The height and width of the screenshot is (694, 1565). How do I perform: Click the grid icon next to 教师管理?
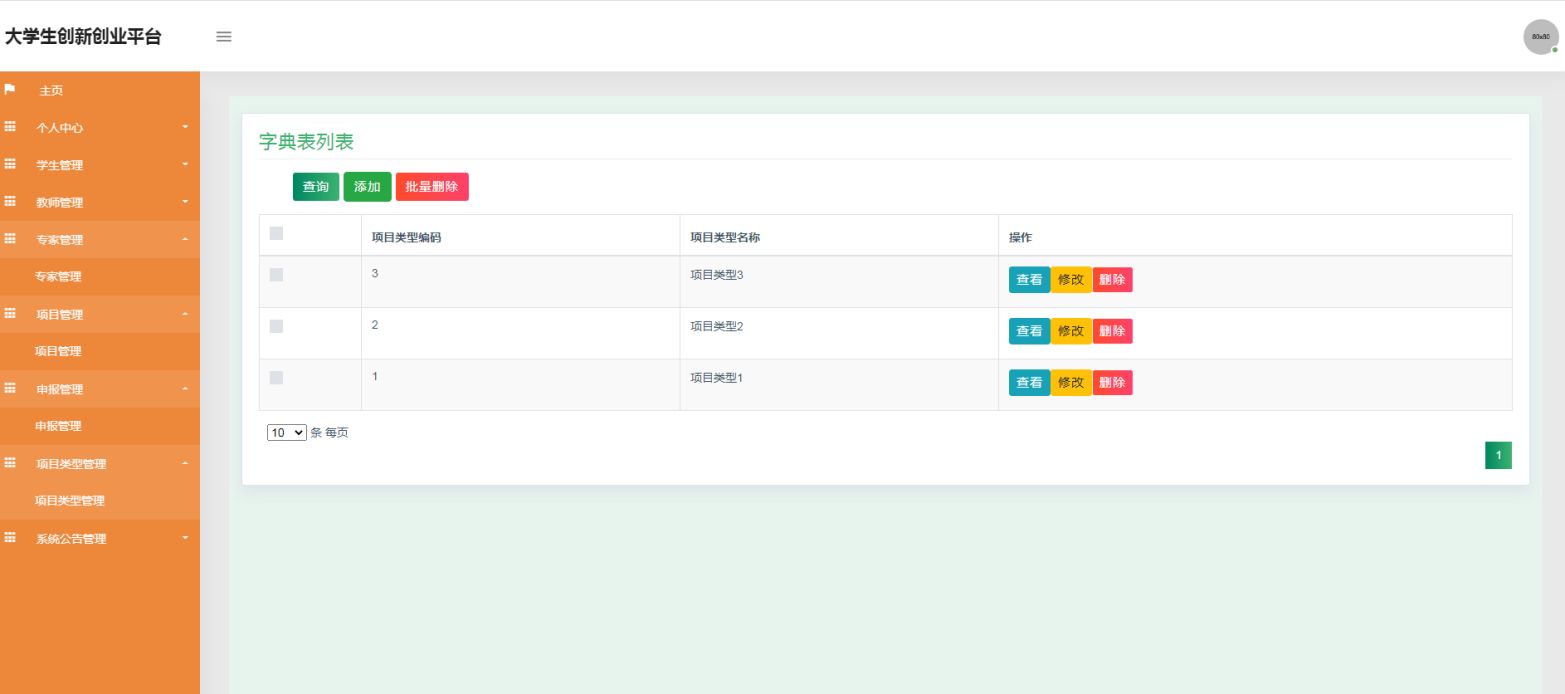coord(10,201)
